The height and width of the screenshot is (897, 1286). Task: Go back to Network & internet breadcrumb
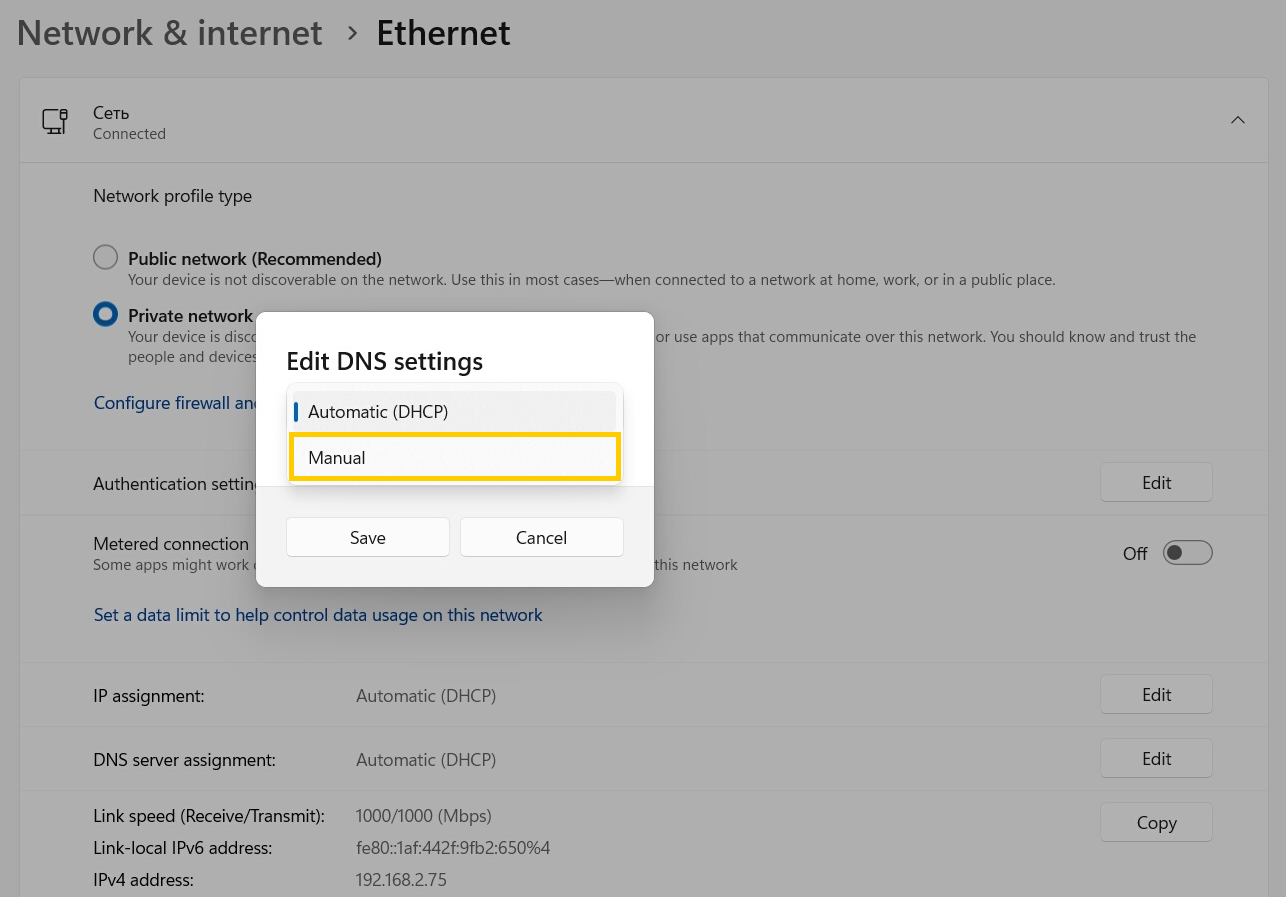[170, 33]
